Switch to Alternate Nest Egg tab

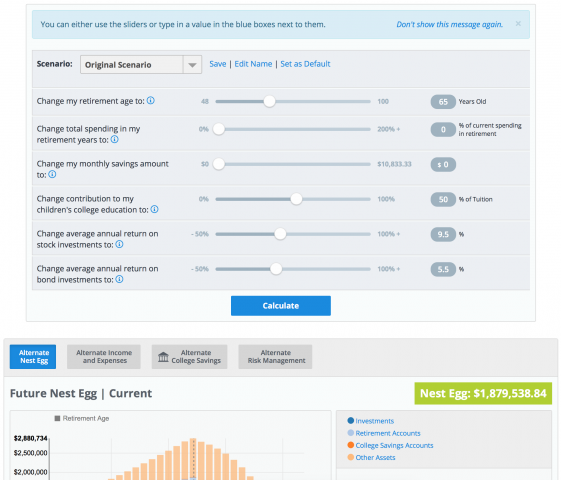[33, 357]
